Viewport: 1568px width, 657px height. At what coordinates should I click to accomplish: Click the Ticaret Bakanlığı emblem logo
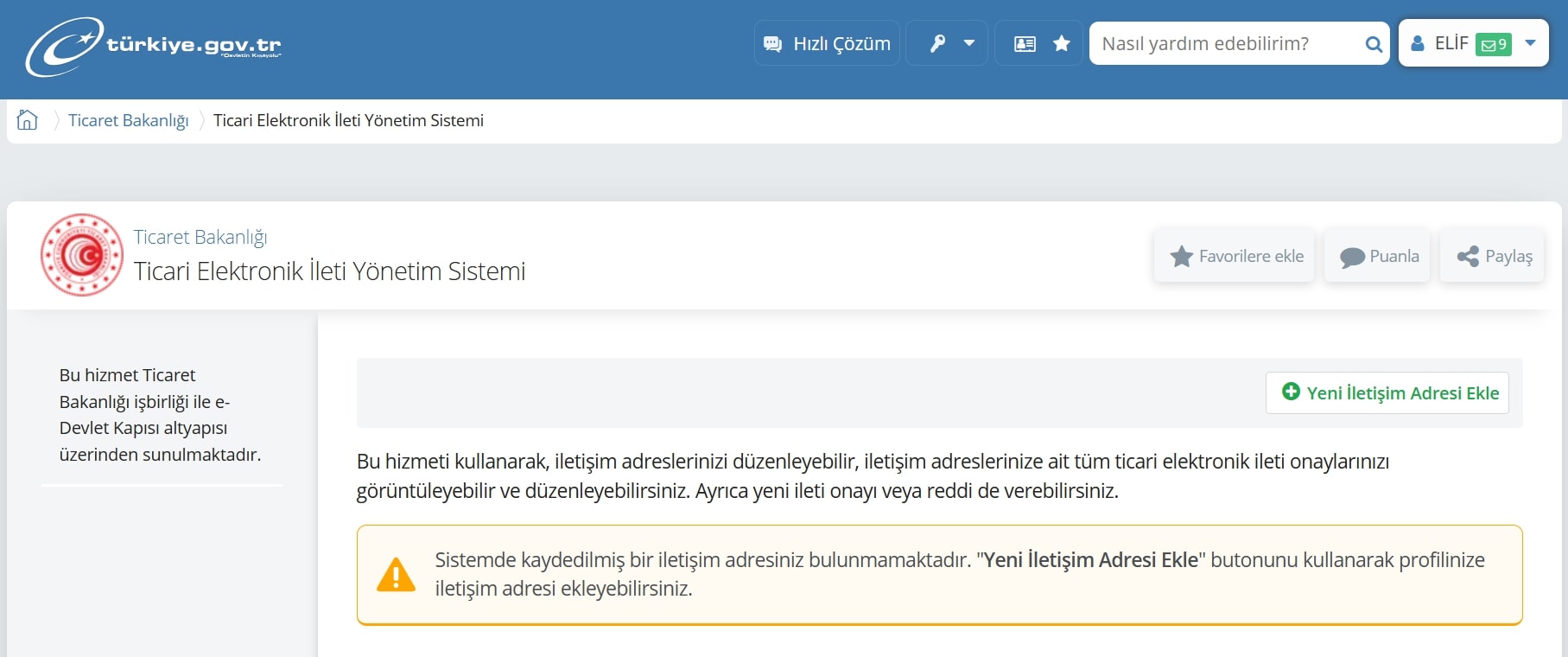82,255
